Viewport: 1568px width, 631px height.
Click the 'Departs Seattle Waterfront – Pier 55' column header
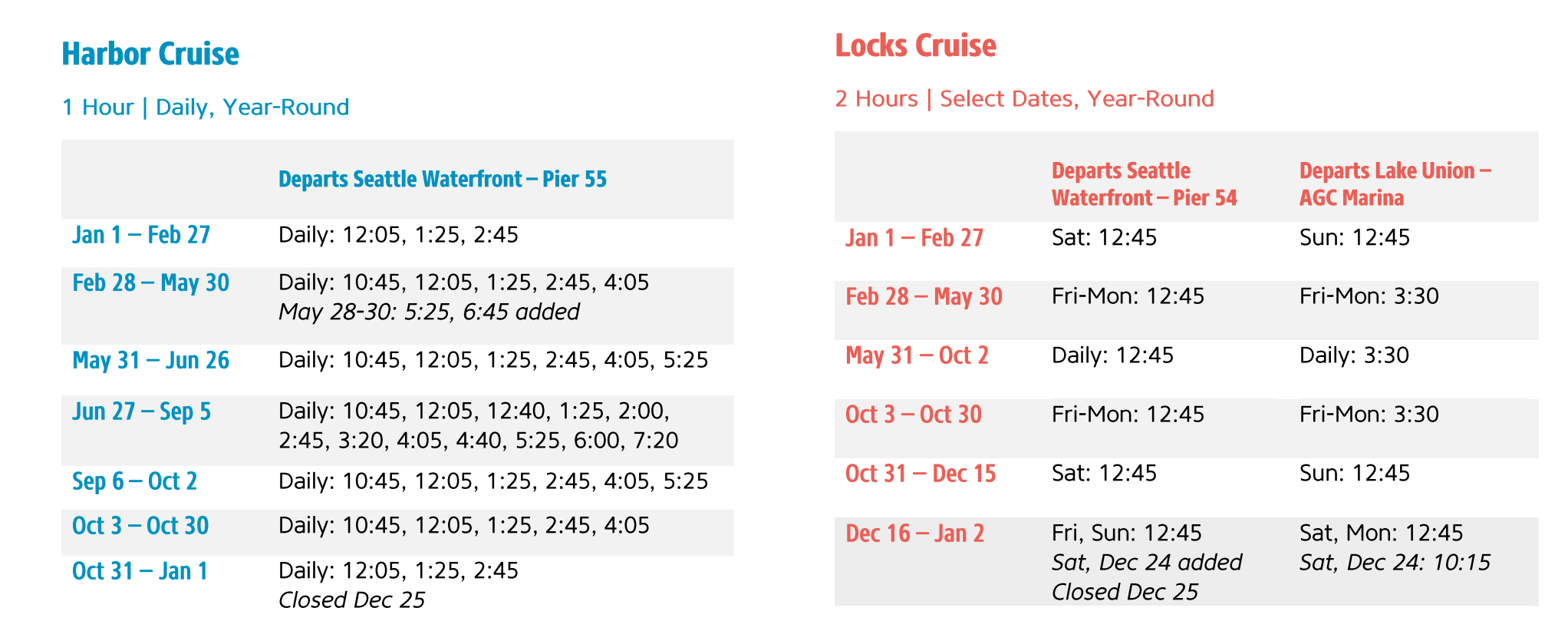click(442, 180)
